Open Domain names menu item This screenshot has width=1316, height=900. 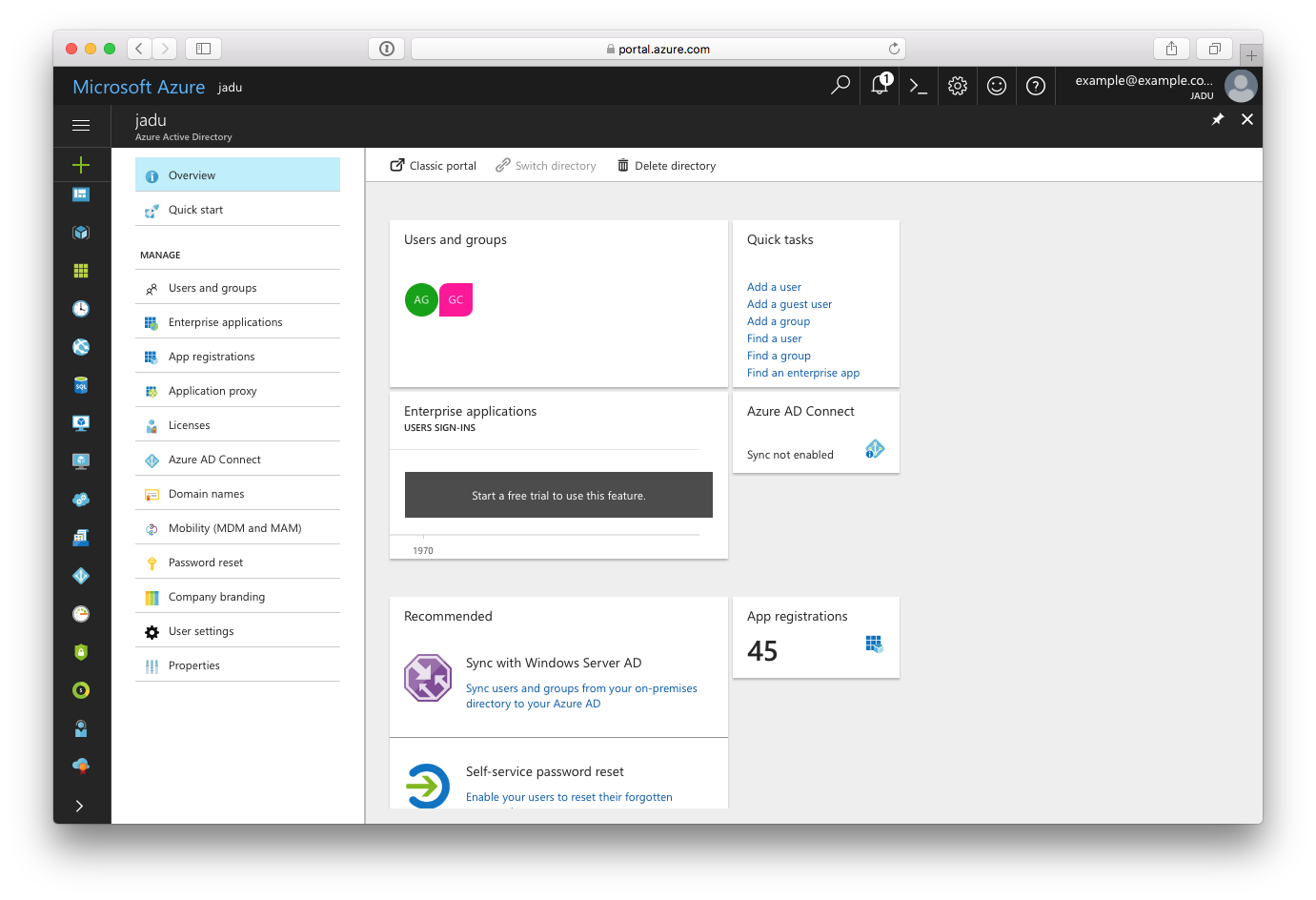coord(237,494)
